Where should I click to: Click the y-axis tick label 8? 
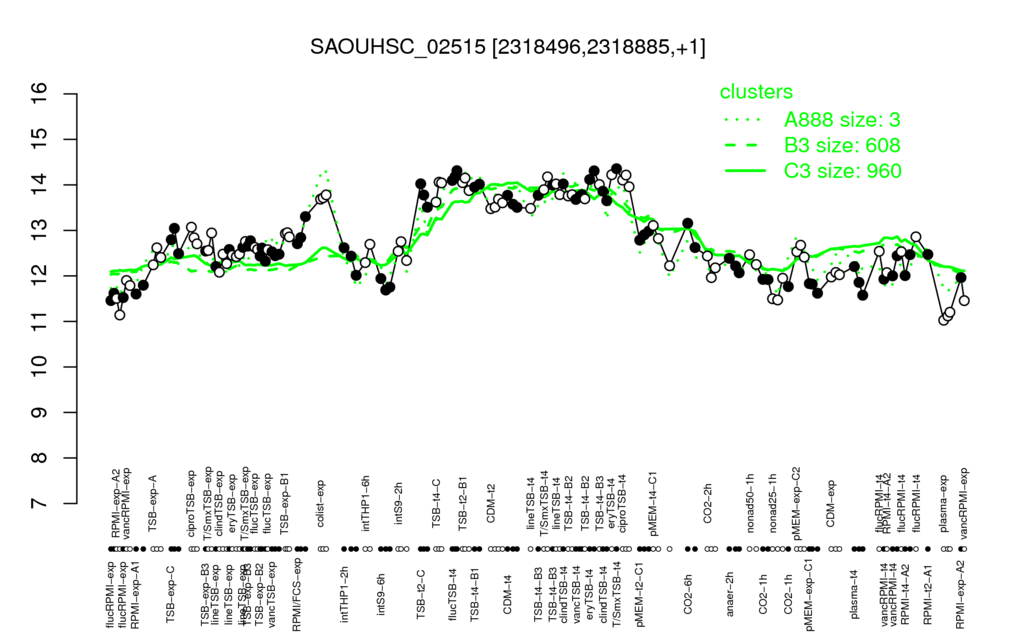coord(39,458)
